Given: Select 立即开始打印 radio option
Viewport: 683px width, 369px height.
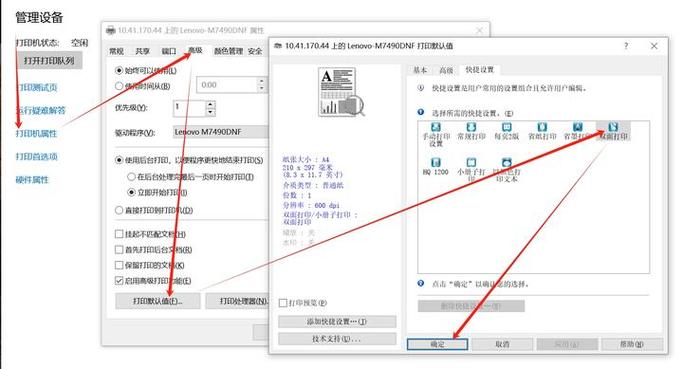Looking at the screenshot, I should click(x=131, y=192).
